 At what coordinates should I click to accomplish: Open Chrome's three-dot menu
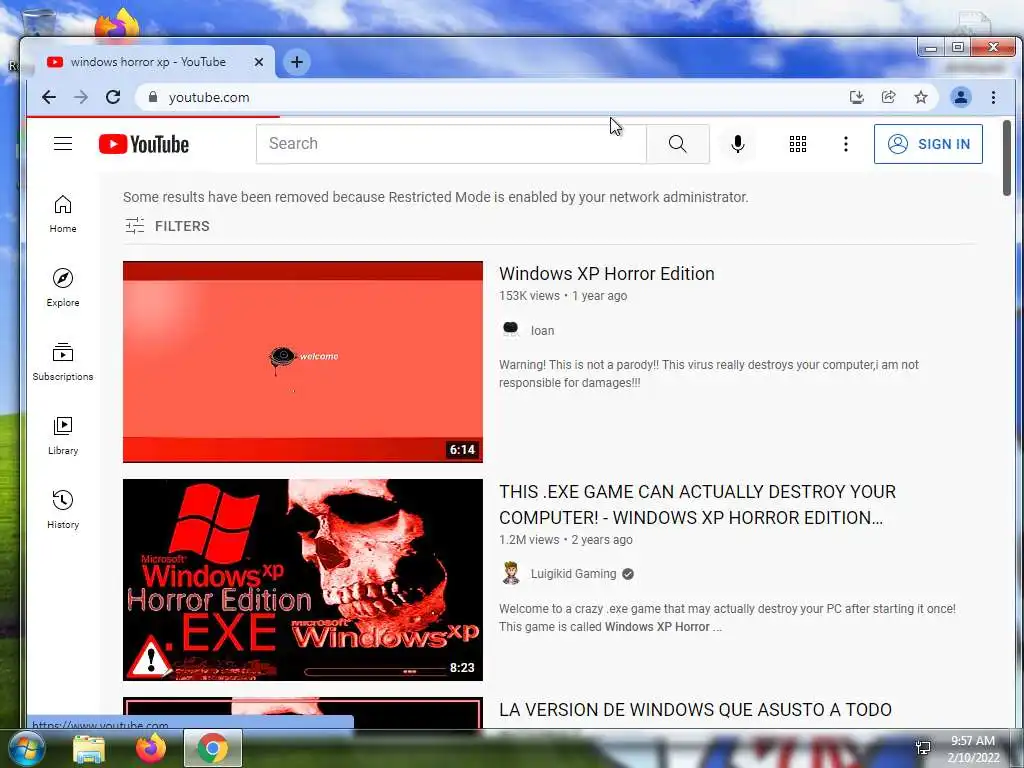(x=993, y=97)
